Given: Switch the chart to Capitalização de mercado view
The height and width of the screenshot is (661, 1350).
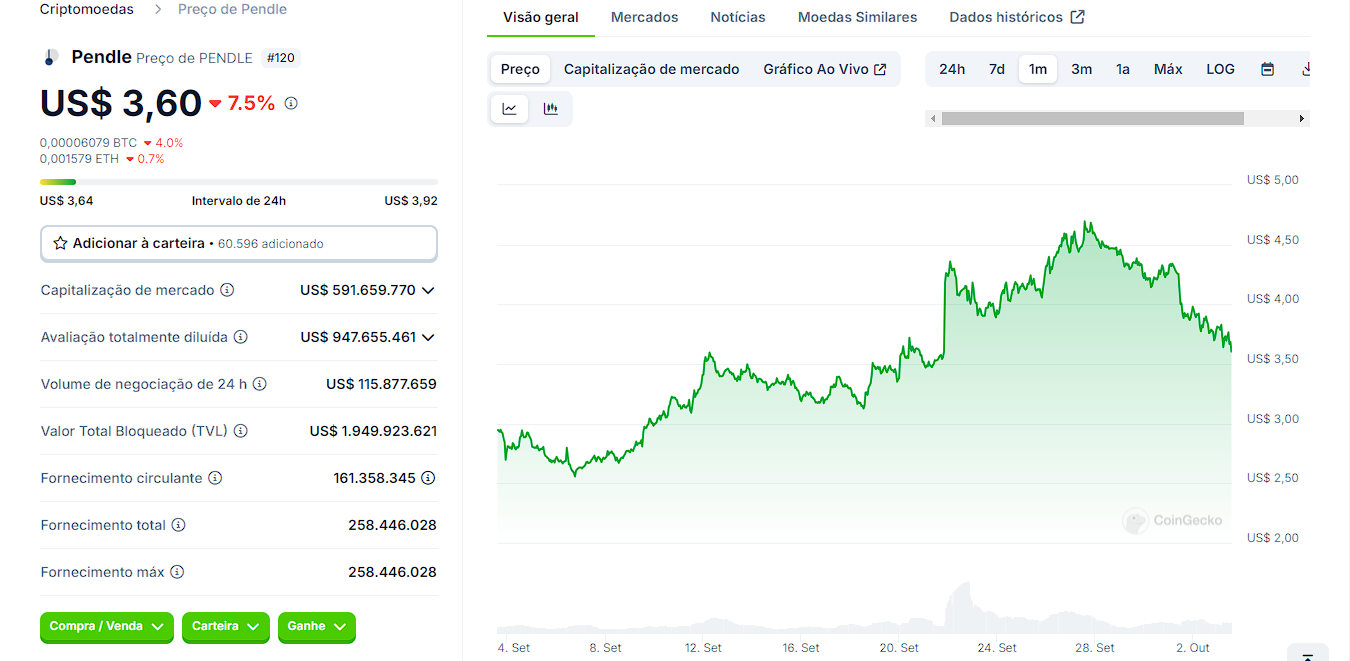Looking at the screenshot, I should [x=652, y=69].
